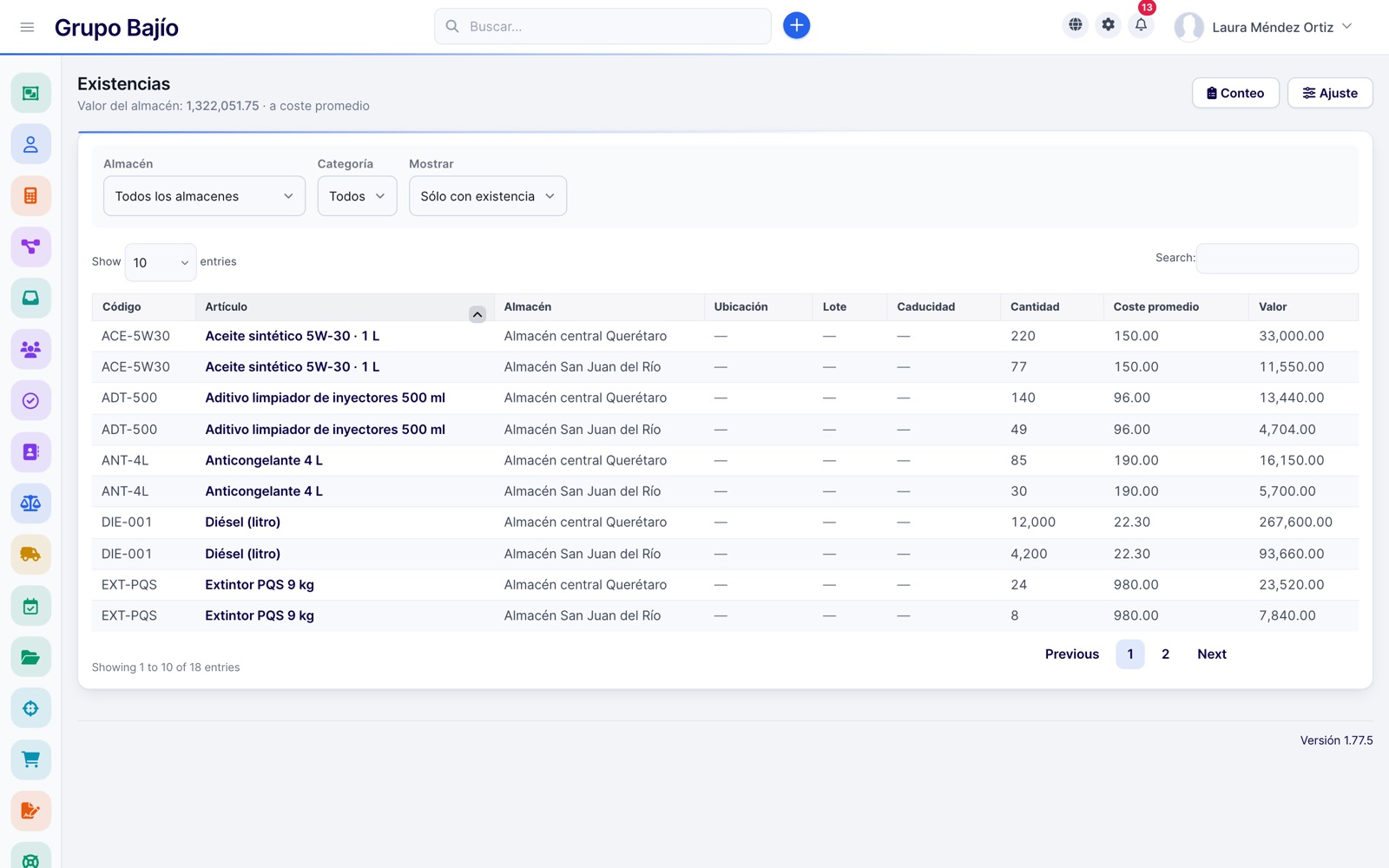Toggle Artículo column sort arrow
Viewport: 1389px width, 868px height.
477,314
